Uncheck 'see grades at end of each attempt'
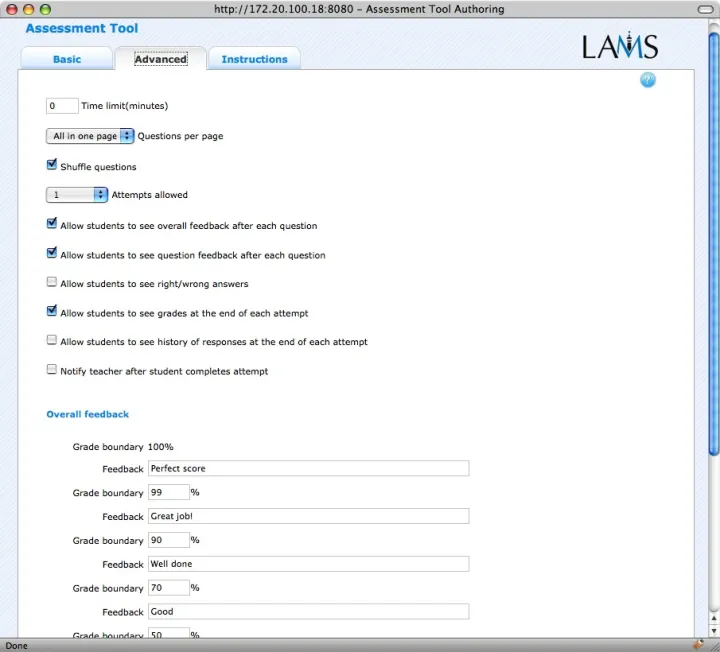 [x=52, y=312]
